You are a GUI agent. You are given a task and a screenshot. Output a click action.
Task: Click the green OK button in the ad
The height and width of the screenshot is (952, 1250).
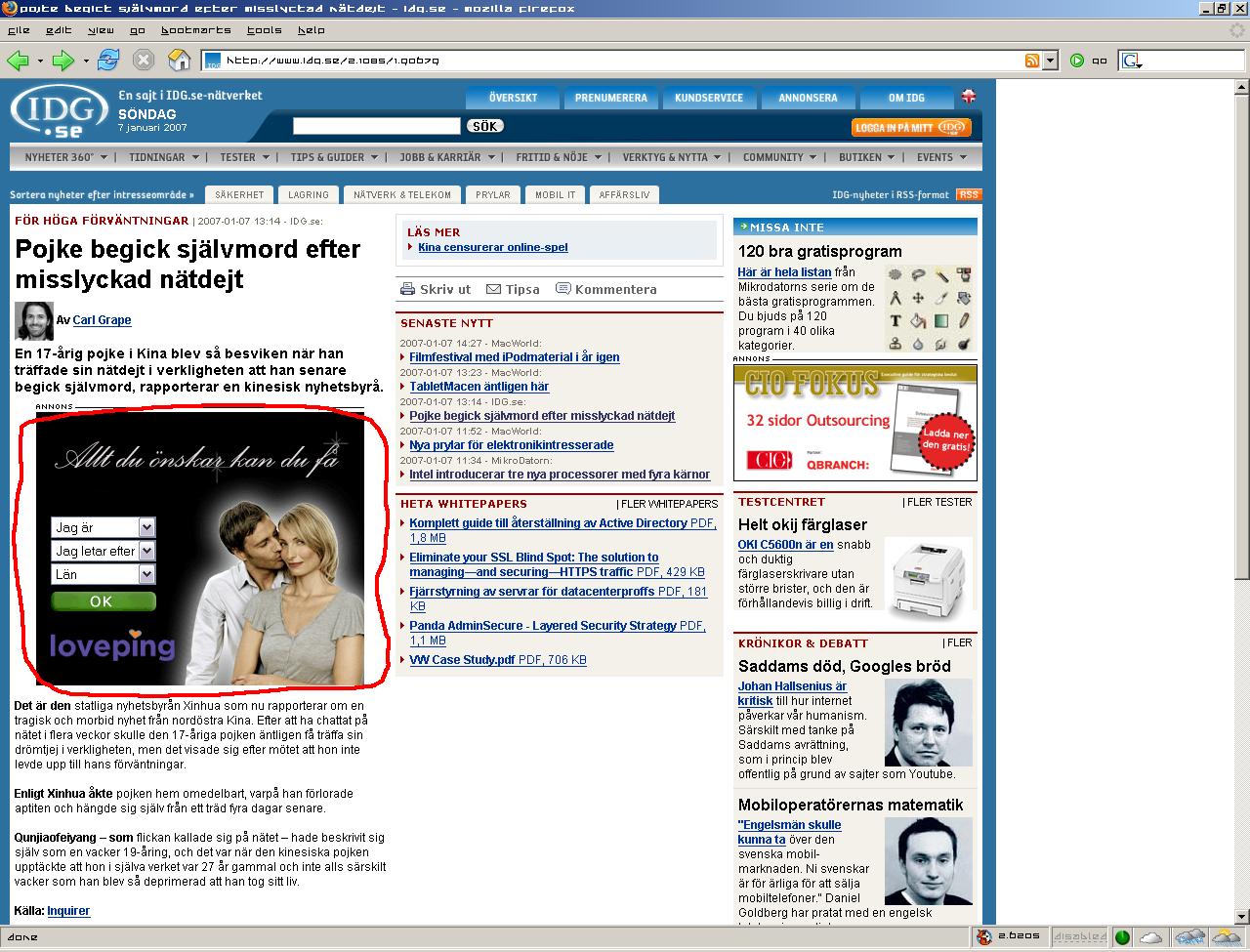pyautogui.click(x=103, y=601)
